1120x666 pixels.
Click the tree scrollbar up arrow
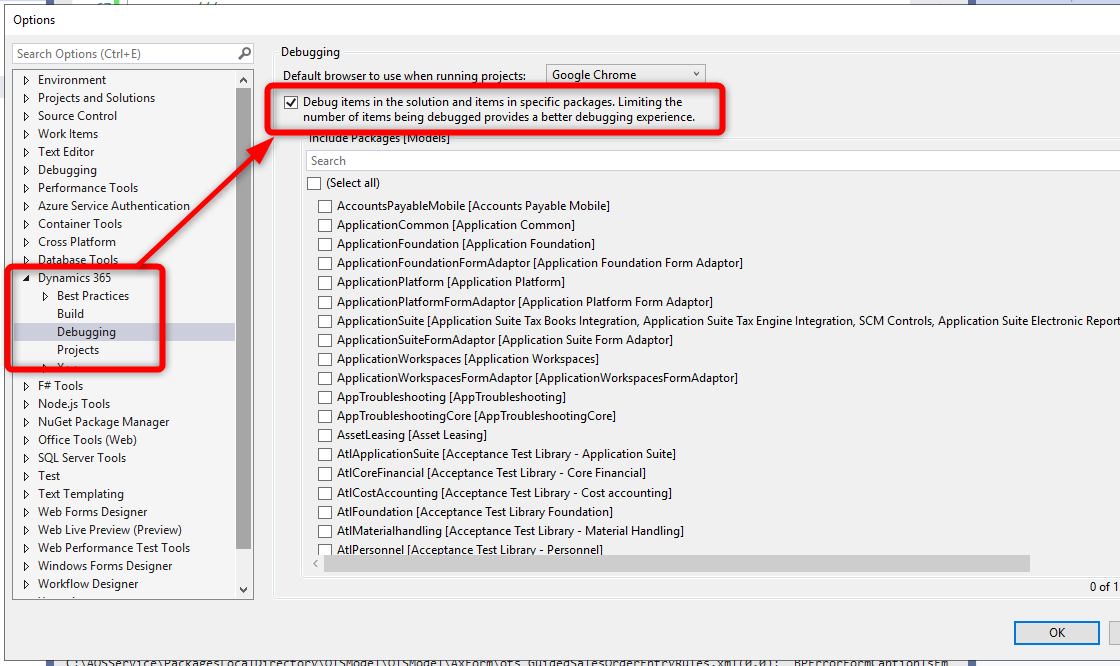[x=244, y=80]
